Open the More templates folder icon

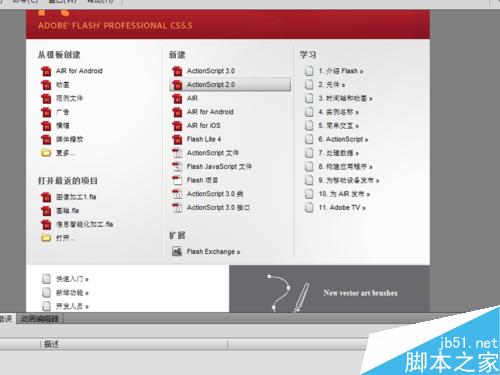(x=46, y=153)
